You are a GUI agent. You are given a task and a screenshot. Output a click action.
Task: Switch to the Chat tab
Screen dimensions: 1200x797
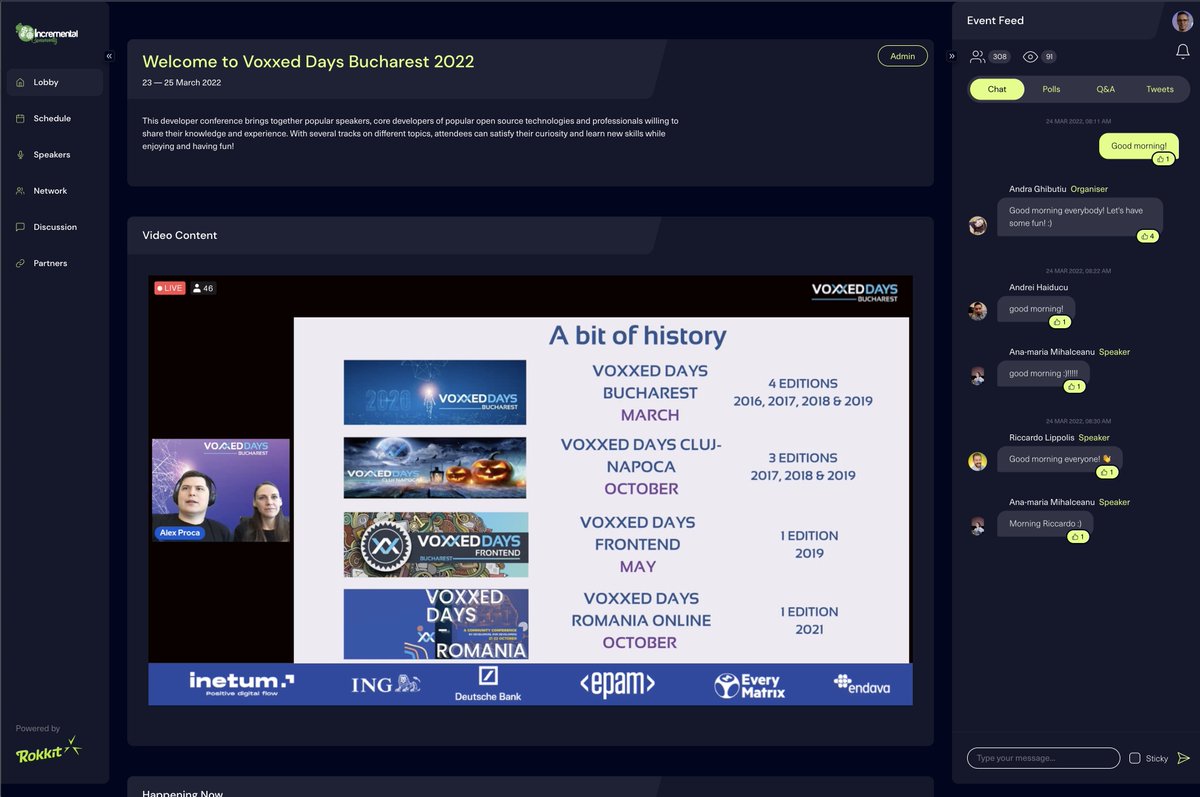[997, 89]
